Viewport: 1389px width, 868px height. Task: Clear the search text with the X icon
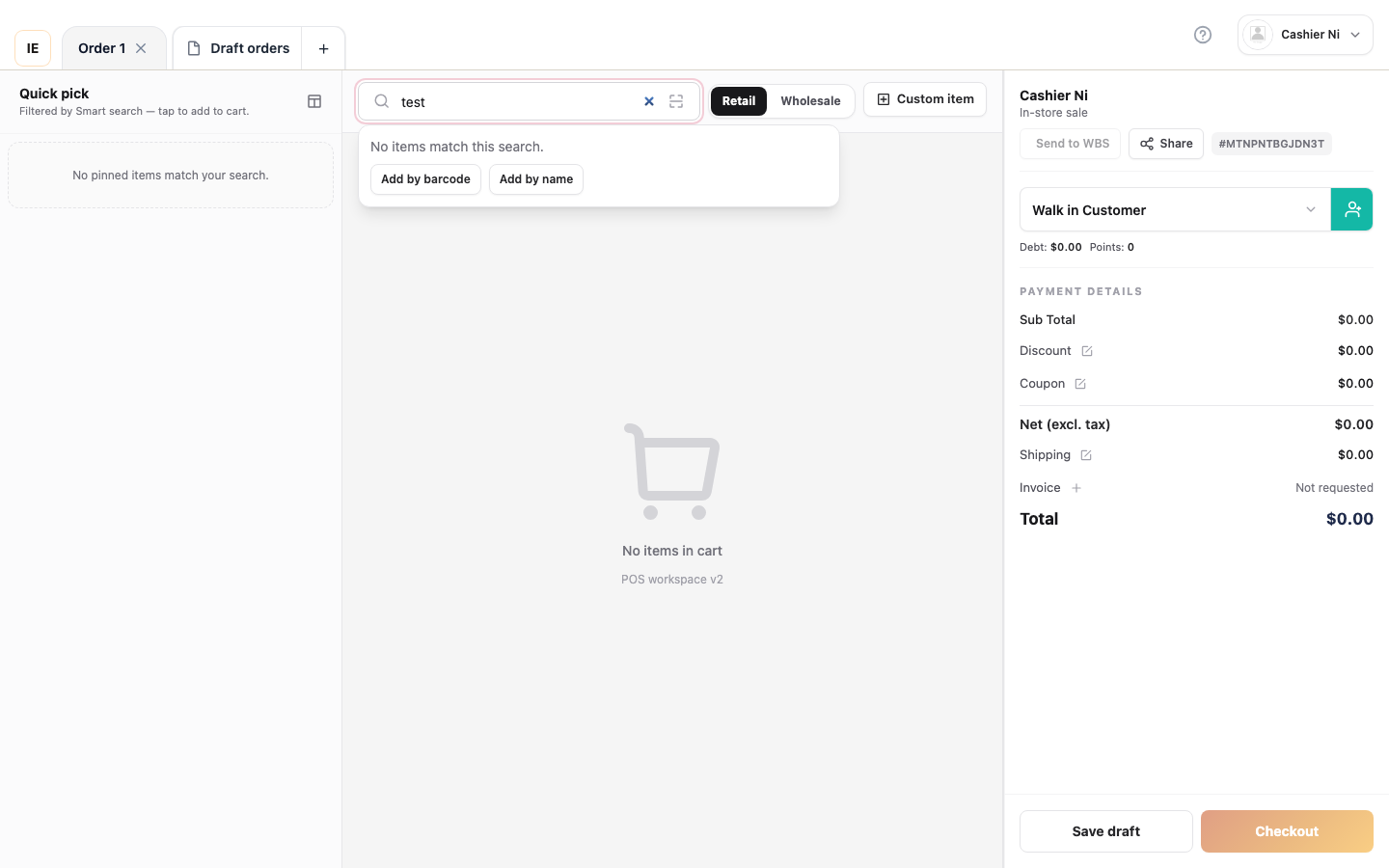coord(649,101)
